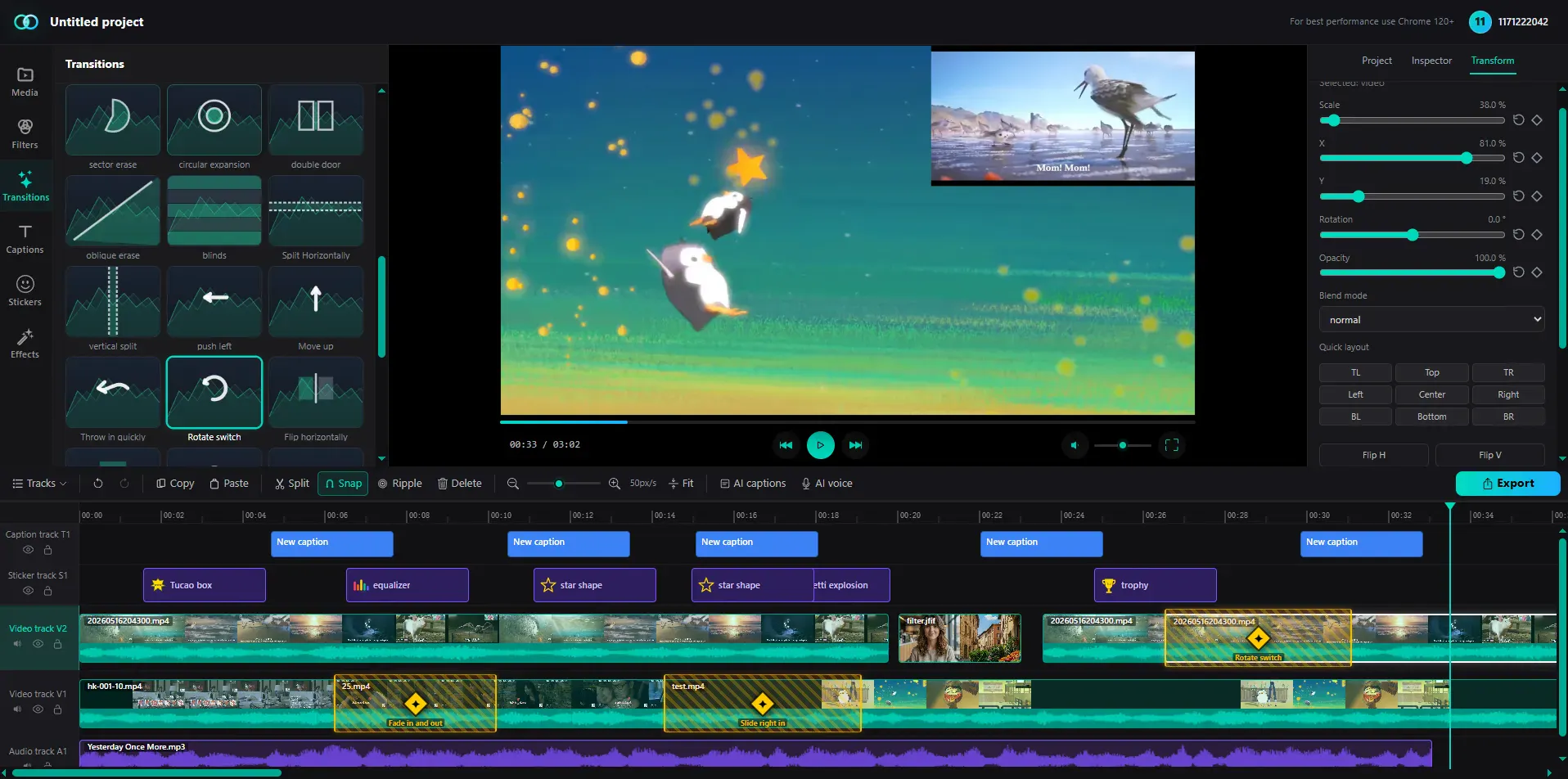
Task: Click the Undo arrow in the timeline toolbar
Action: (x=98, y=484)
